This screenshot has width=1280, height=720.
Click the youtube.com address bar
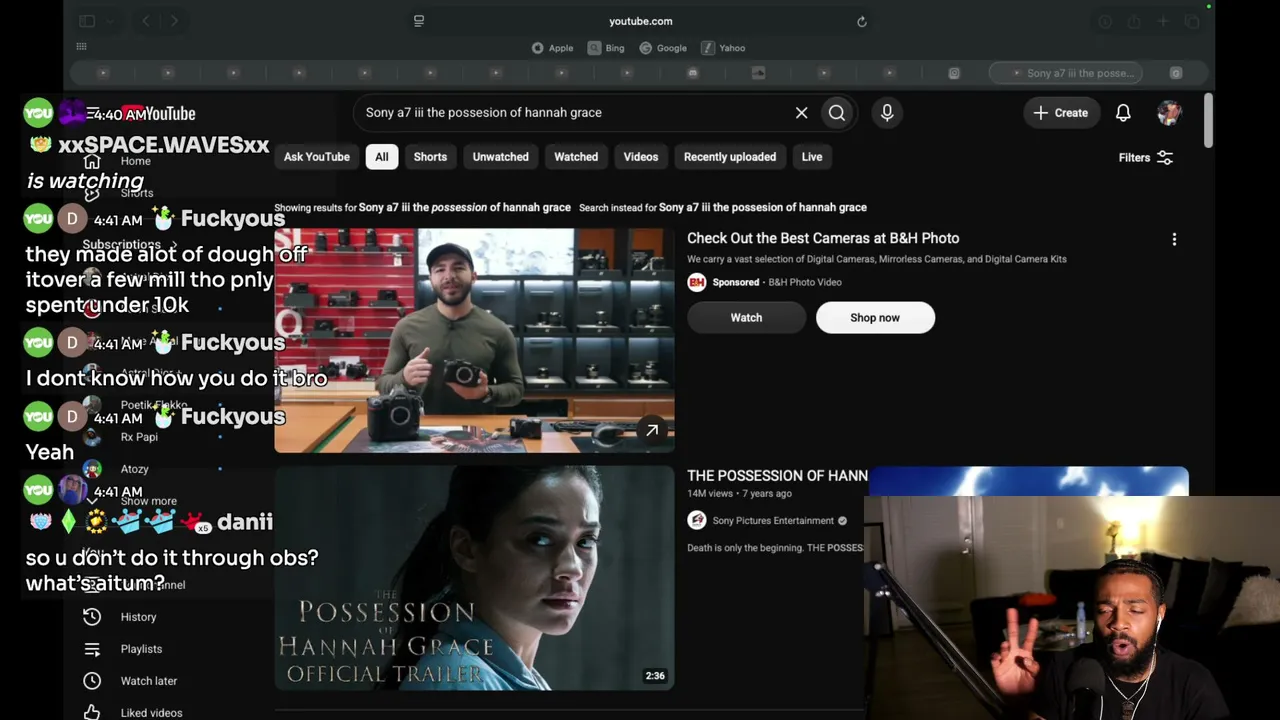click(640, 21)
